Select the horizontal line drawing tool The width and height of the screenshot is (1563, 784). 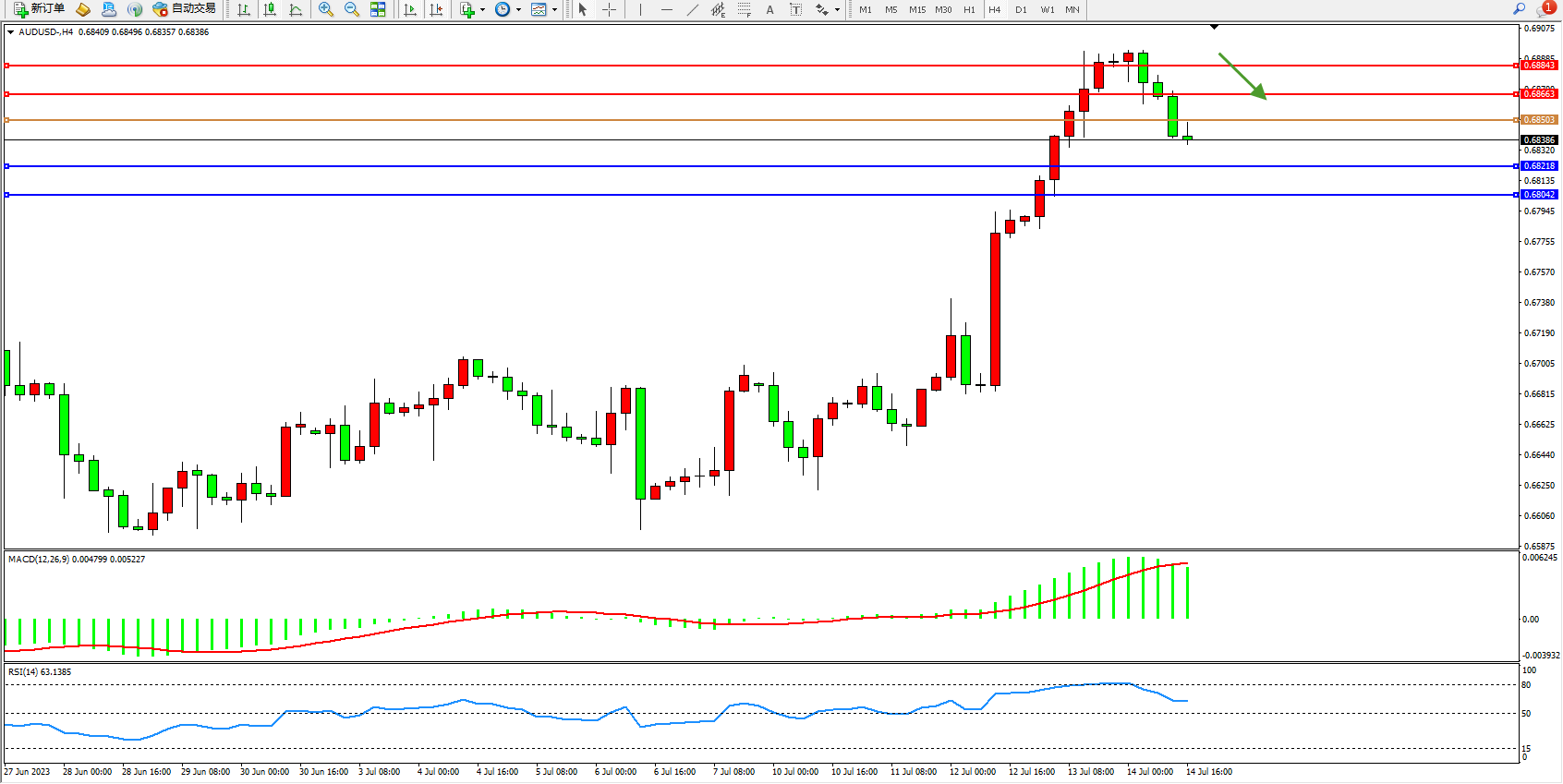(x=667, y=9)
